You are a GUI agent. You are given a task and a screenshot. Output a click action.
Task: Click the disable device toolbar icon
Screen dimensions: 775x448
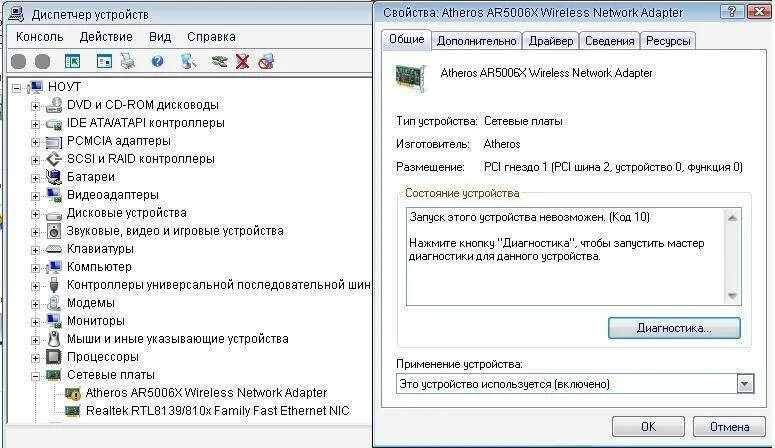[x=266, y=61]
